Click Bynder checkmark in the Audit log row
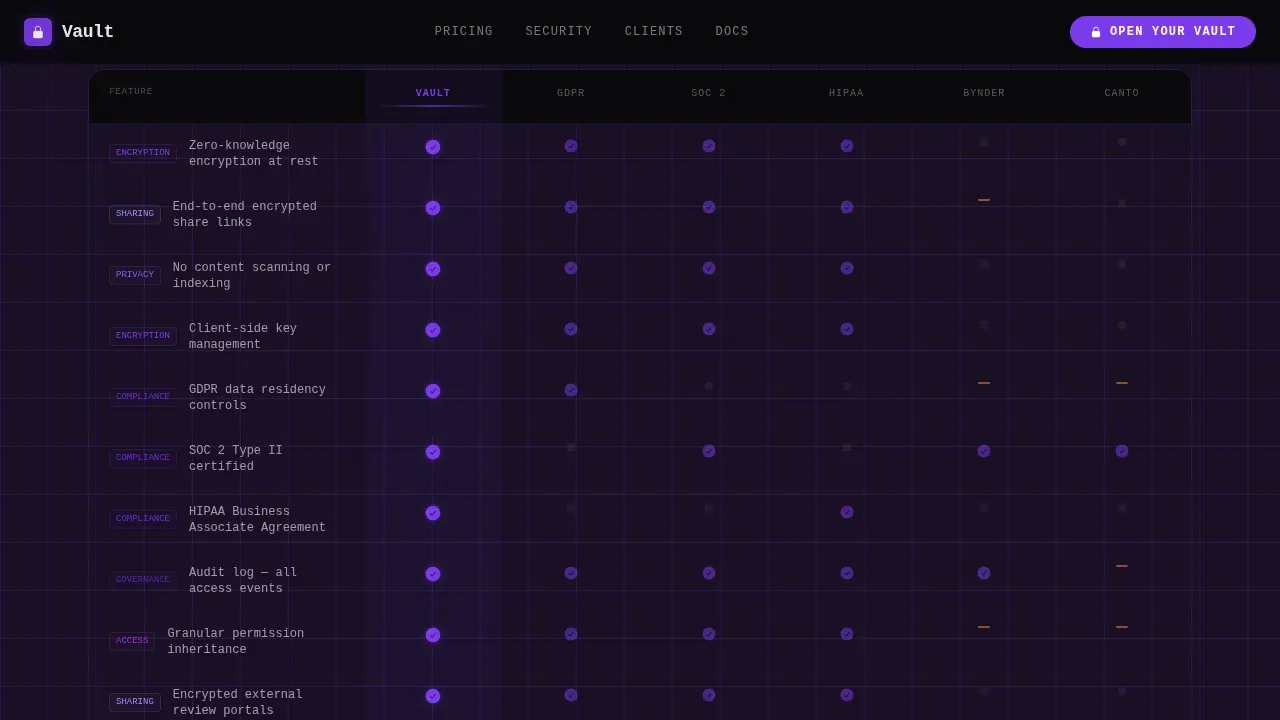 [x=984, y=573]
